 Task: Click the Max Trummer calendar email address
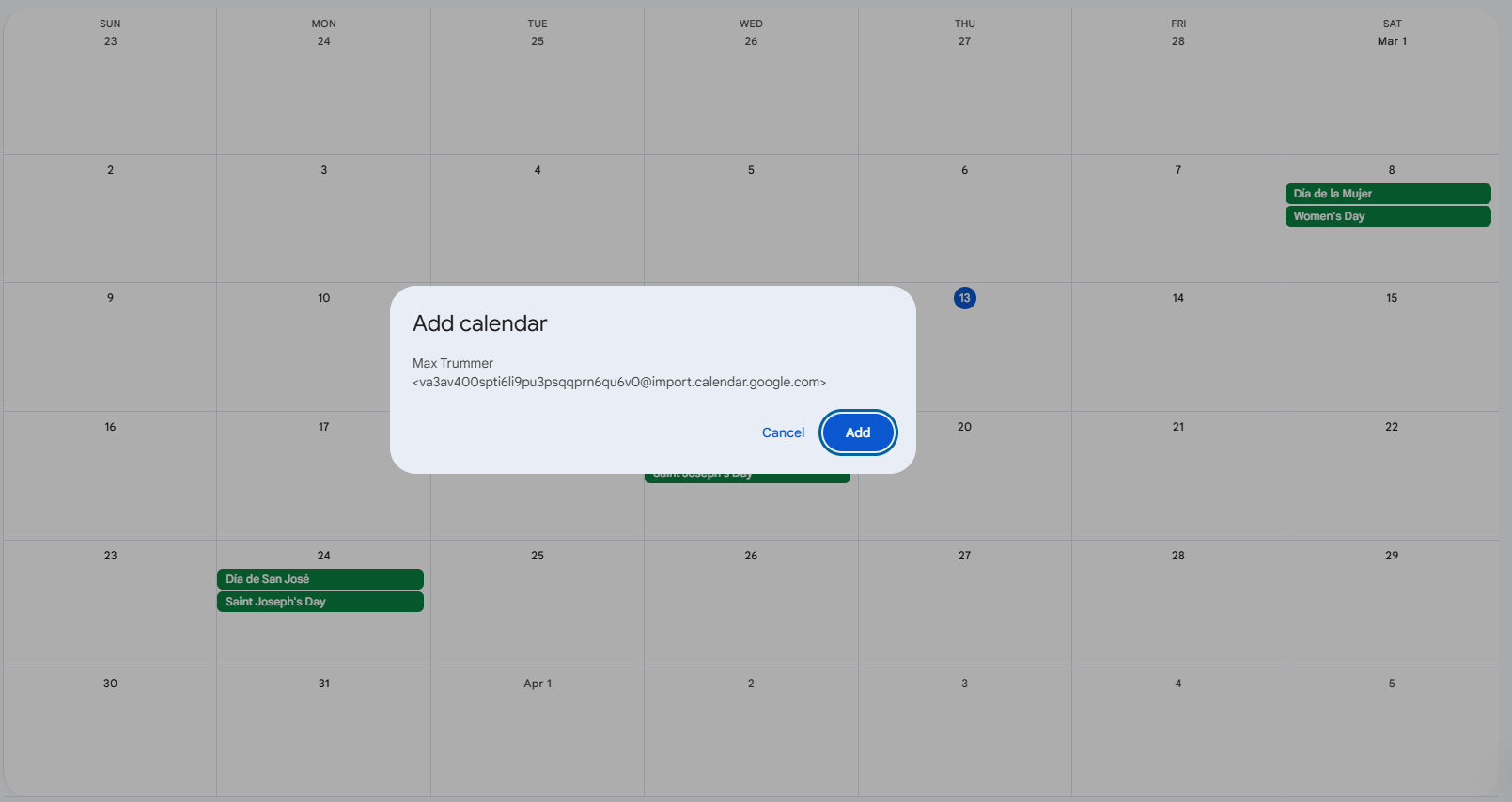(x=618, y=382)
